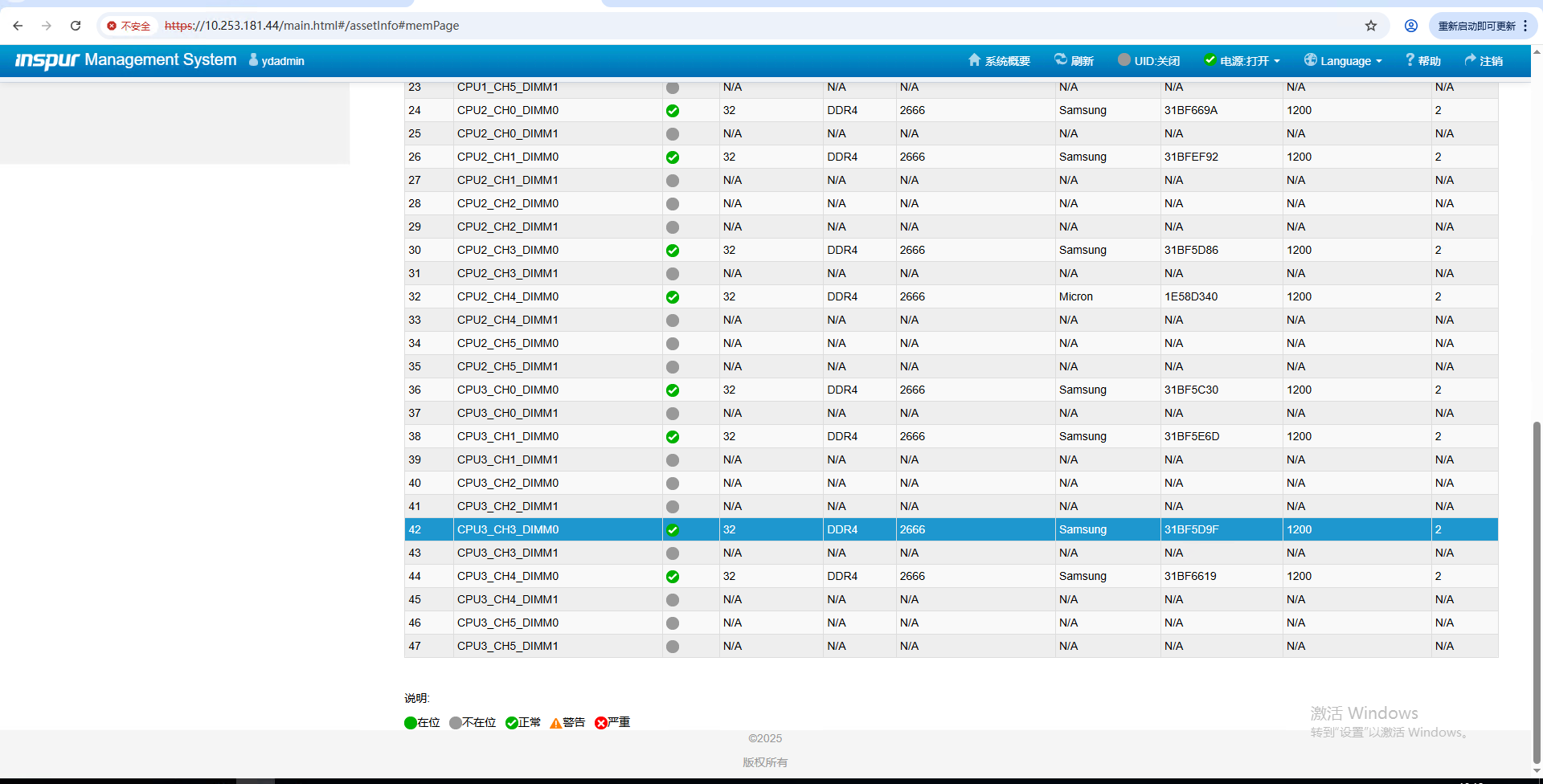Click green status icon for CPU2_CH3_DIMM0
This screenshot has width=1543, height=784.
(673, 251)
